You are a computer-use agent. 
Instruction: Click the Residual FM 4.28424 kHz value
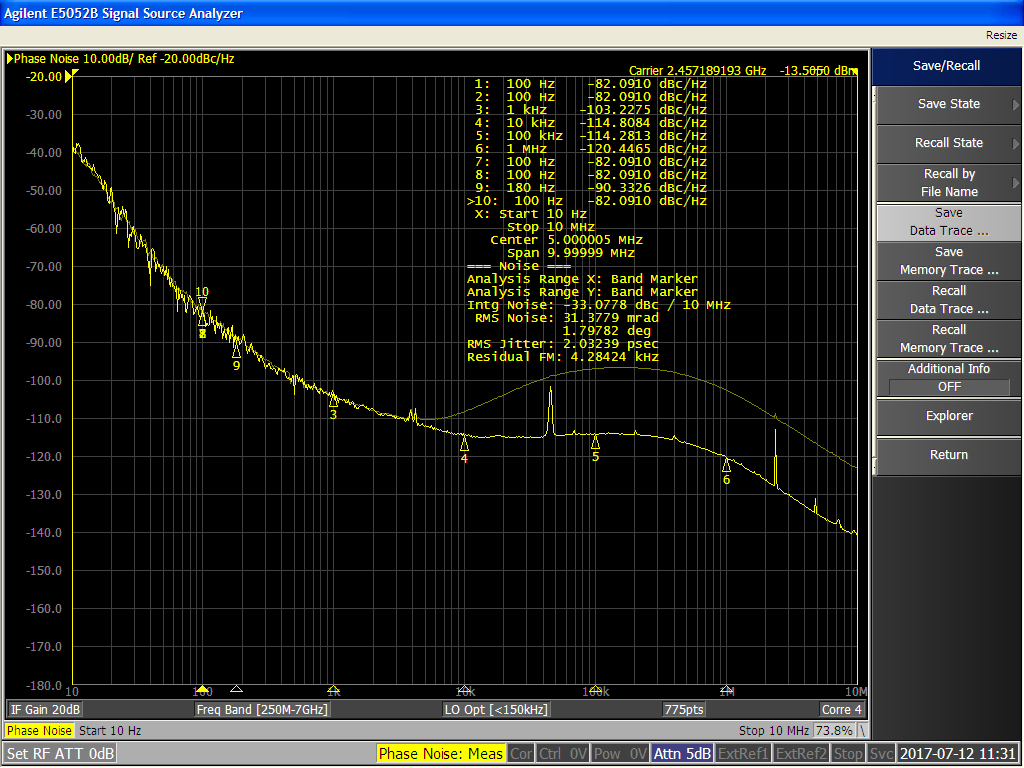pos(563,357)
